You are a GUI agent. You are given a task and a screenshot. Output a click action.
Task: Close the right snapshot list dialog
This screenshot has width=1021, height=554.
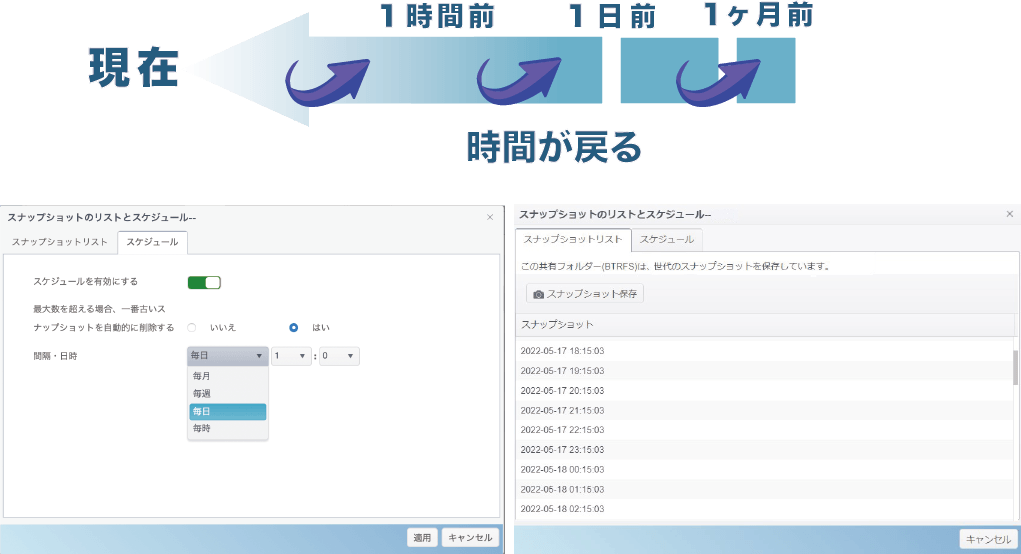[1009, 214]
